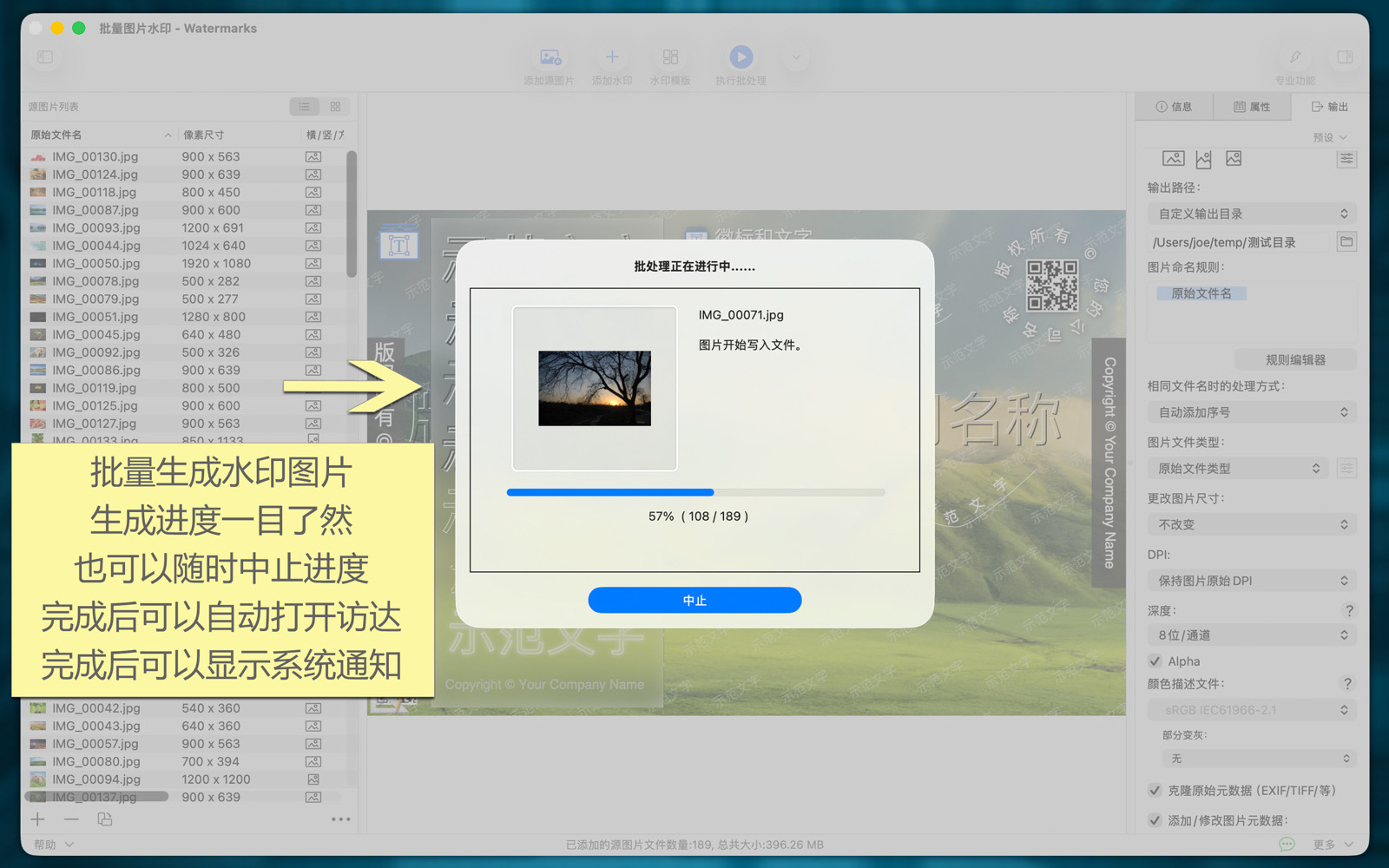The image size is (1389, 868).
Task: Toggle the add/modify image metadata checkbox
Action: click(x=1155, y=820)
